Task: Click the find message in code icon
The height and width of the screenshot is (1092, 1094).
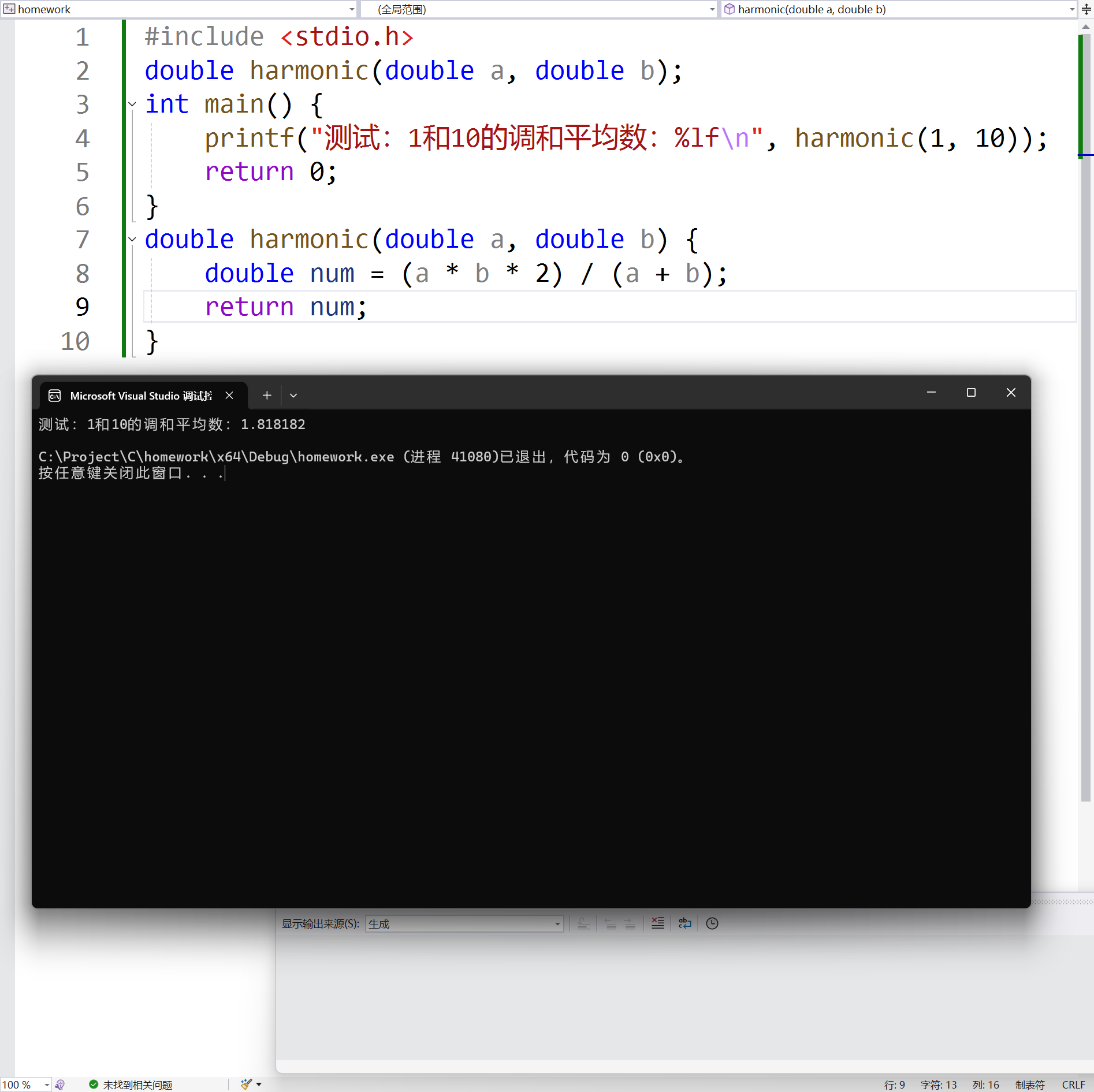Action: coord(584,924)
